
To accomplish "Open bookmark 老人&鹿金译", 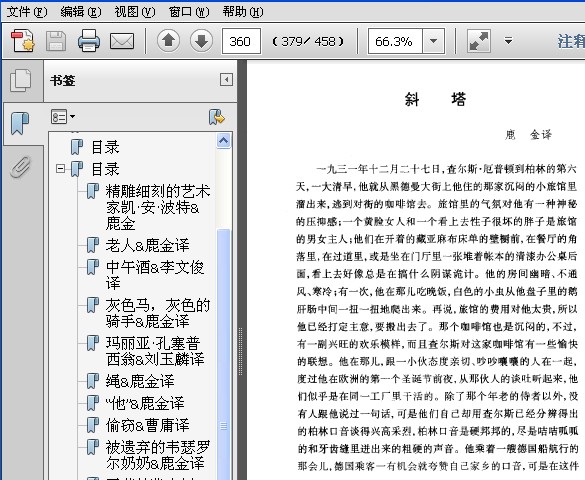I will pyautogui.click(x=147, y=245).
